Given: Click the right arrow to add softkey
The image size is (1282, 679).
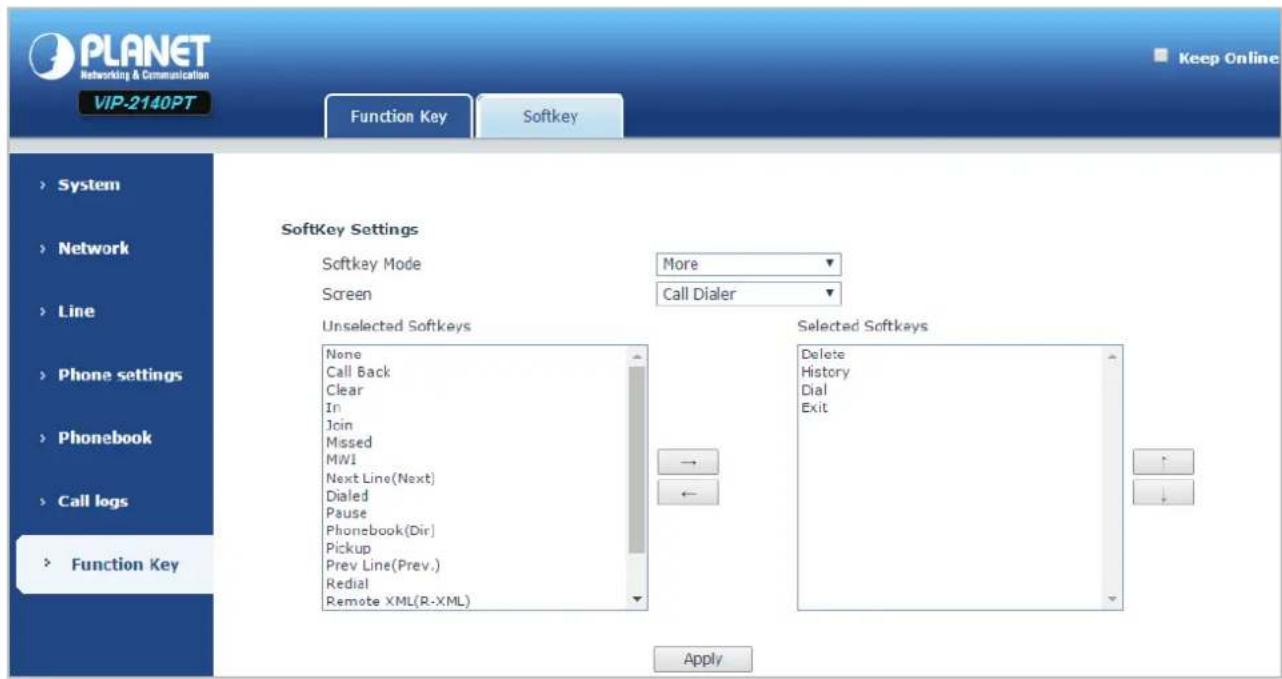Looking at the screenshot, I should click(x=688, y=462).
